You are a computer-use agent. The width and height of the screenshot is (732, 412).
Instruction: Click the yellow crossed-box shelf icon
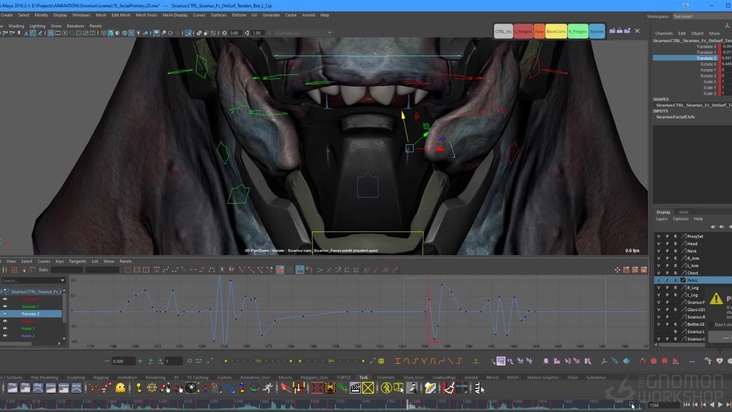(x=368, y=388)
